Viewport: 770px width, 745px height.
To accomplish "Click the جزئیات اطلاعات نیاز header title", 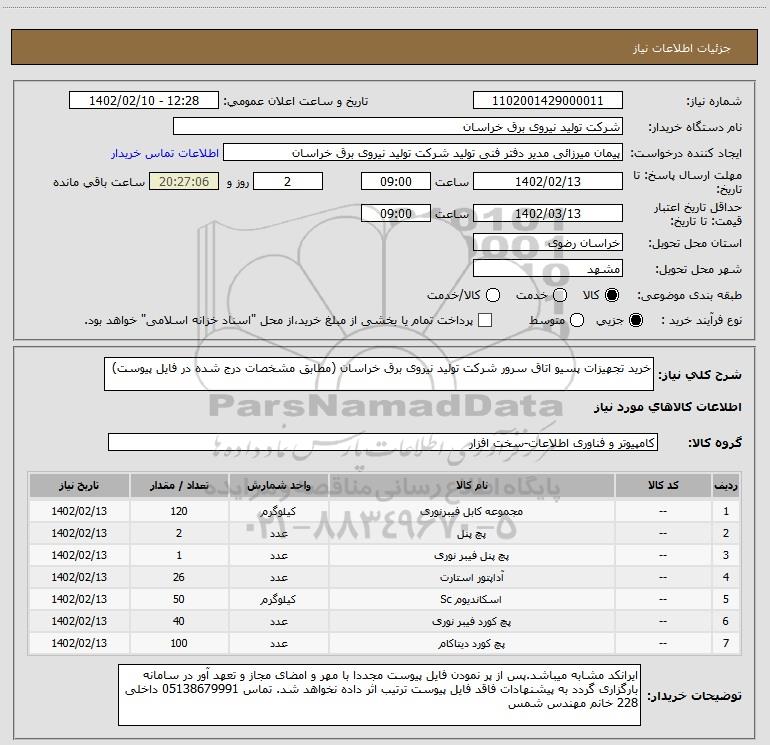I will pyautogui.click(x=682, y=48).
